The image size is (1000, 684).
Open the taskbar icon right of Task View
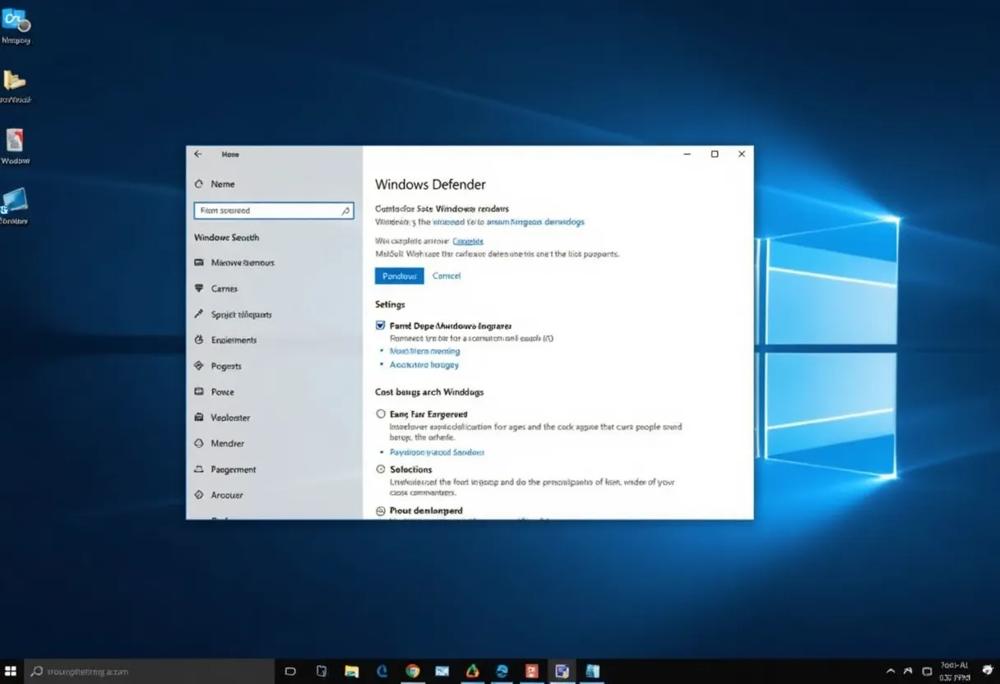tap(321, 671)
